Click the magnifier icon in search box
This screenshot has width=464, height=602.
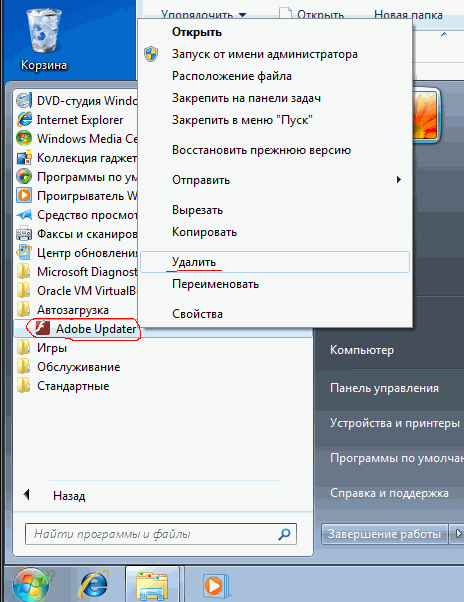(x=284, y=534)
